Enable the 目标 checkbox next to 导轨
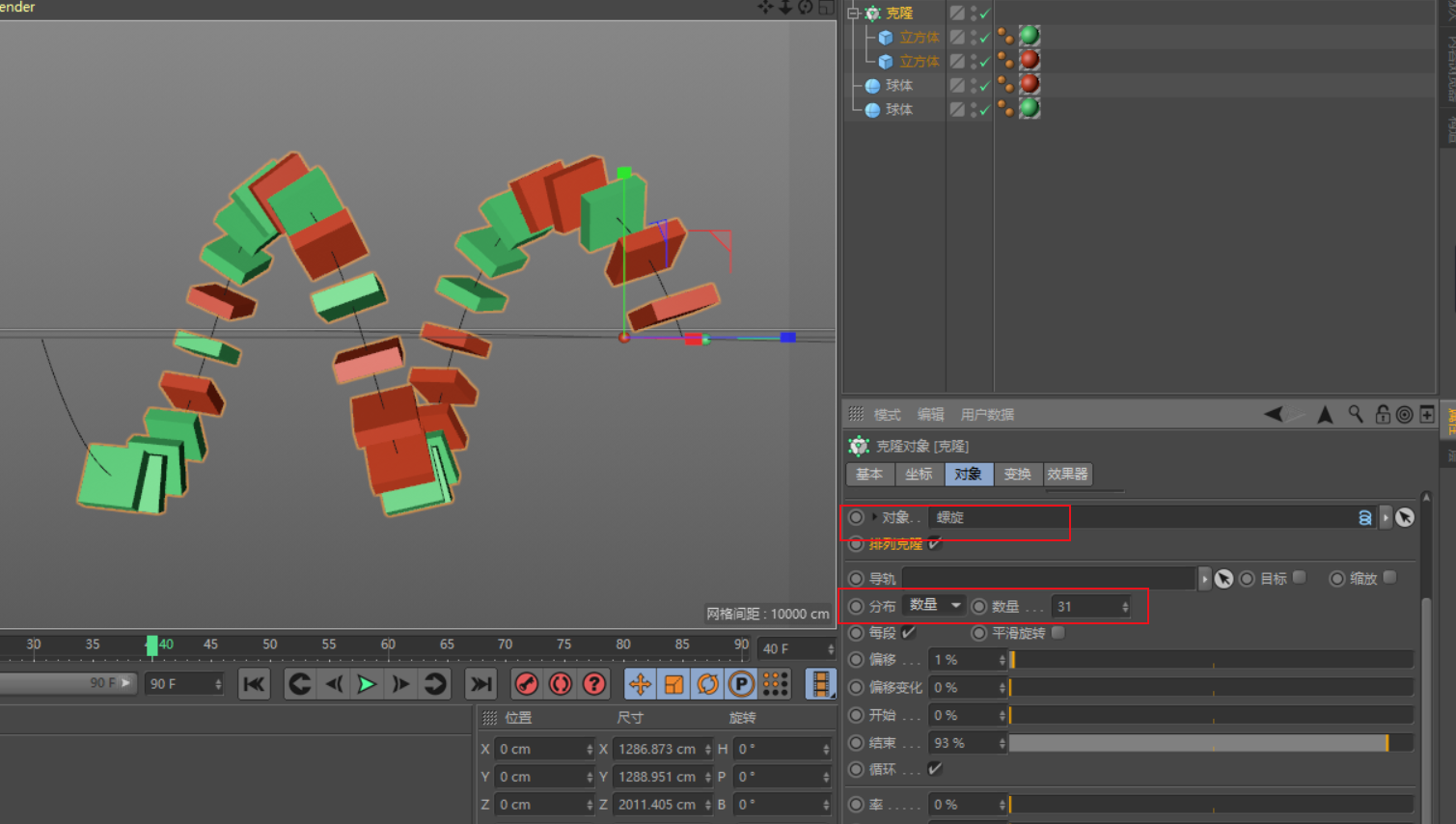Screen dimensions: 1456x824 coord(1300,577)
